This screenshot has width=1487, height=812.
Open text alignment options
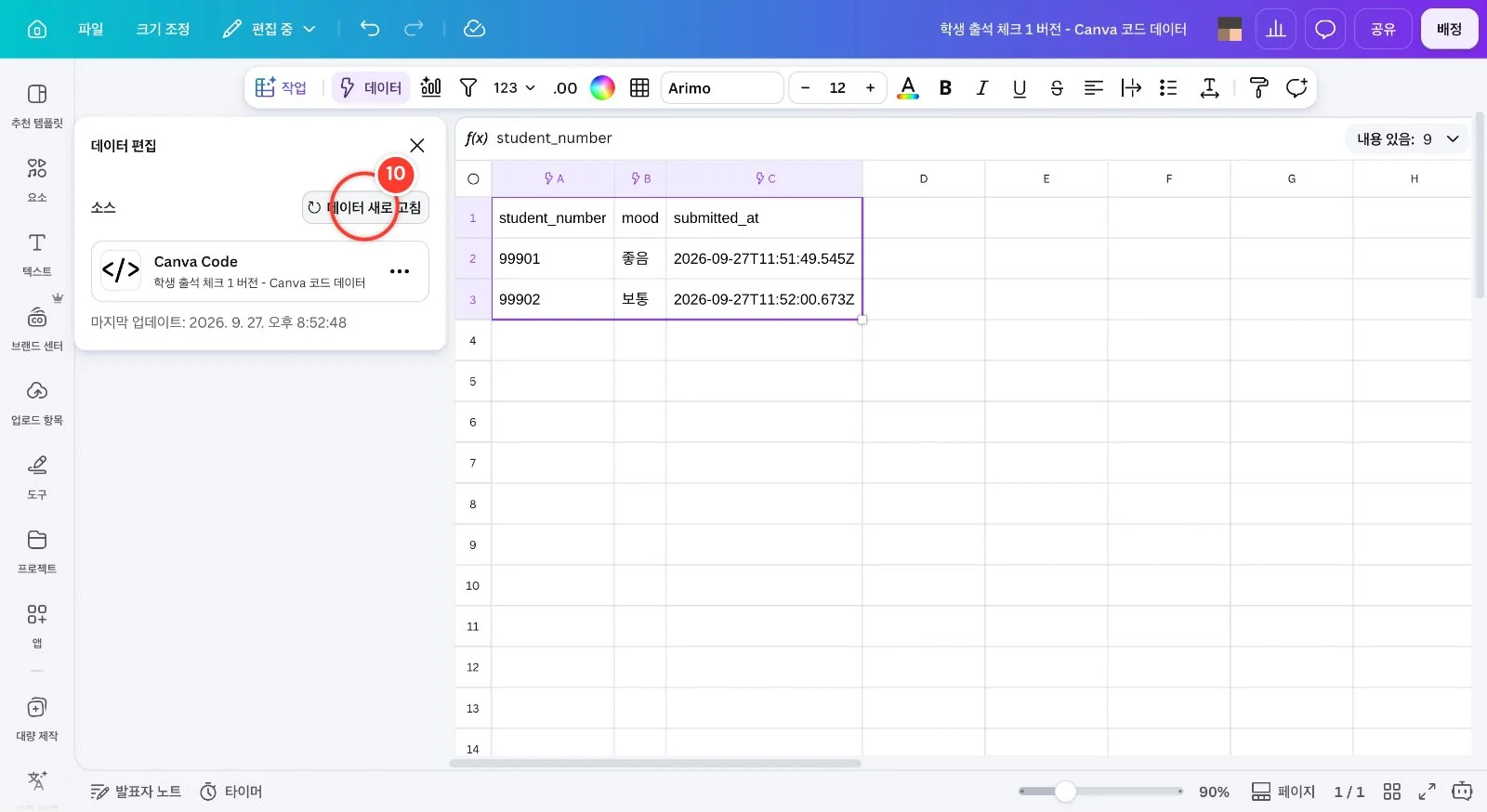1094,87
